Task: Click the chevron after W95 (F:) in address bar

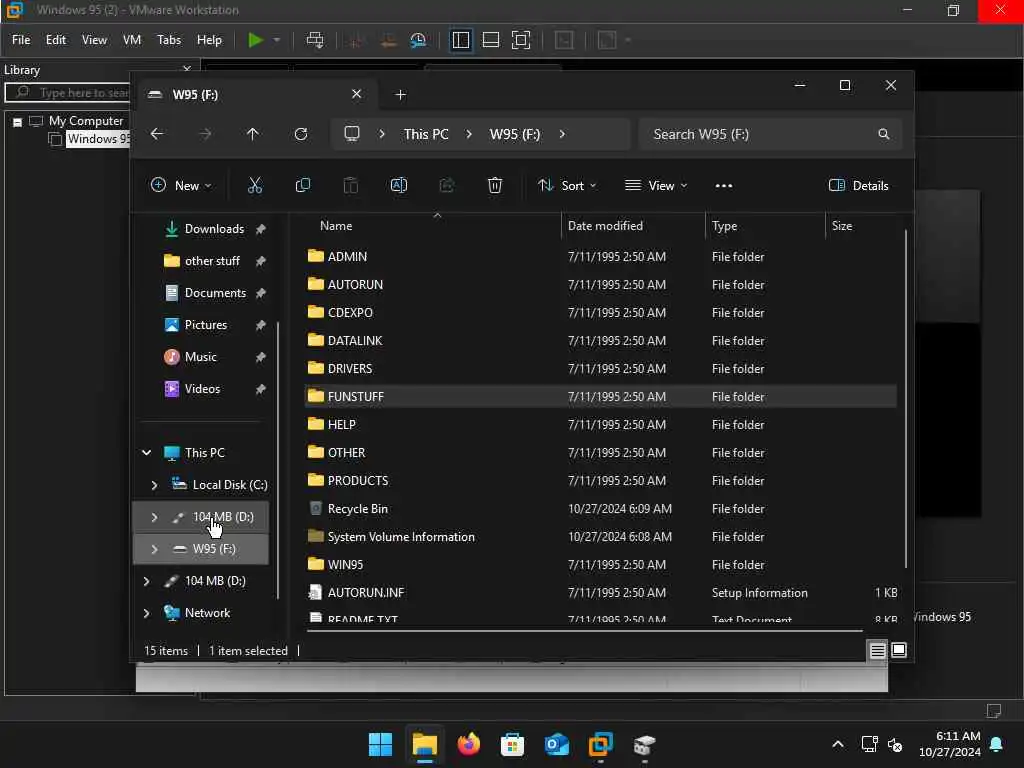Action: coord(562,134)
